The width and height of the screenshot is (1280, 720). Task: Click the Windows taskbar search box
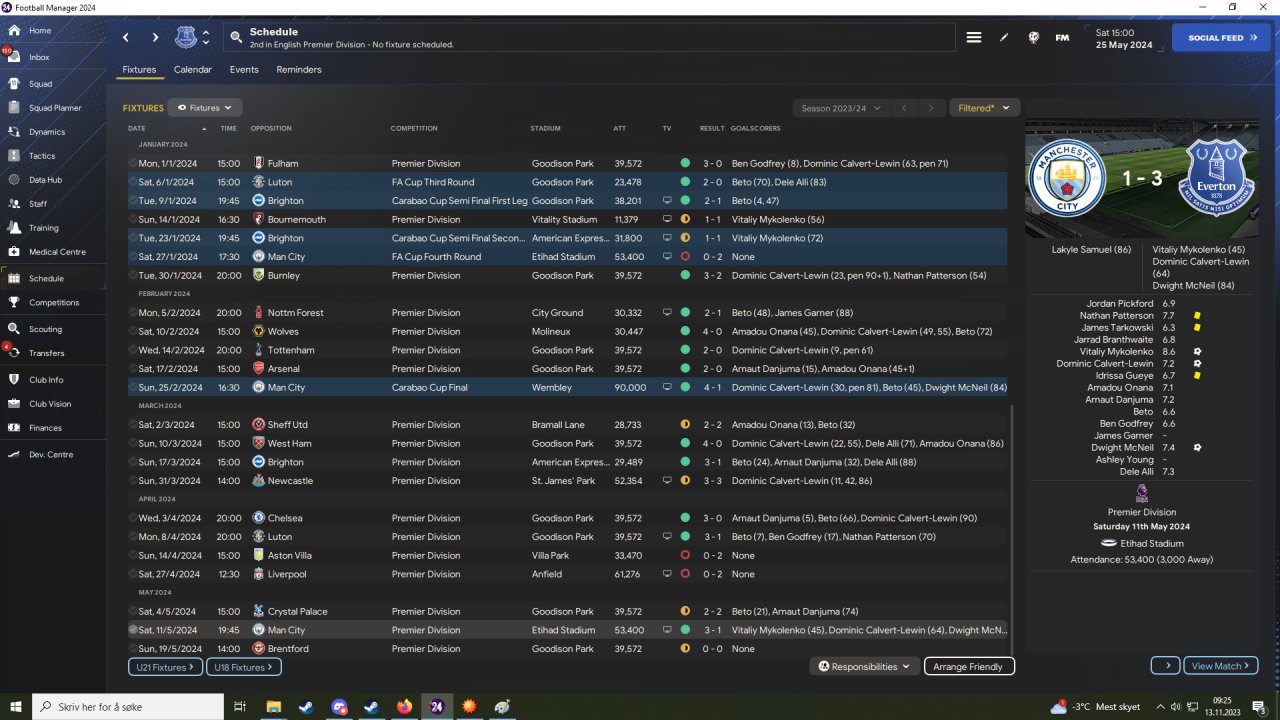[x=130, y=707]
